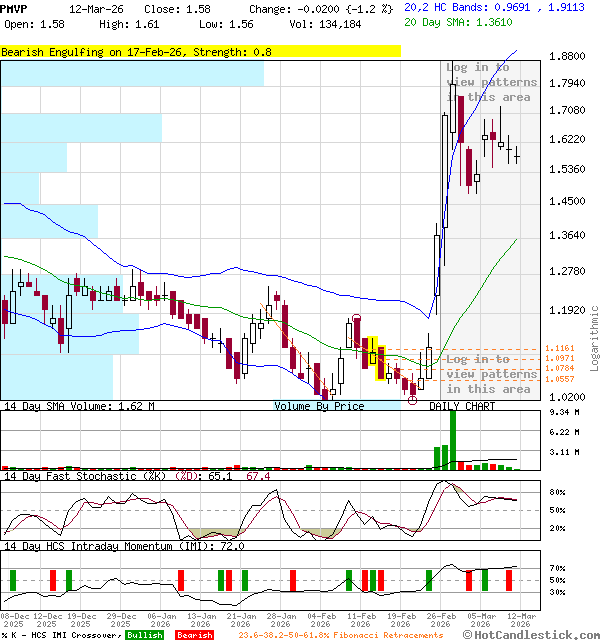
Task: Click the red circle marker below 19-Feb low
Action: tap(413, 400)
